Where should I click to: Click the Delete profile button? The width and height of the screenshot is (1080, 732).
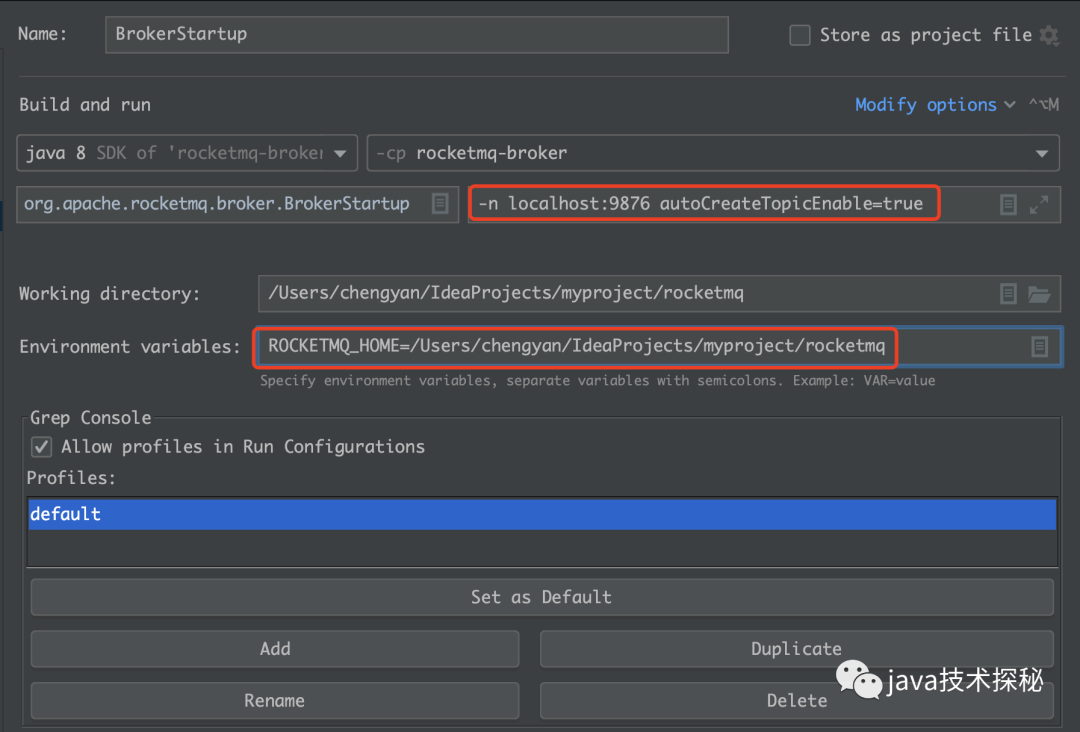797,700
